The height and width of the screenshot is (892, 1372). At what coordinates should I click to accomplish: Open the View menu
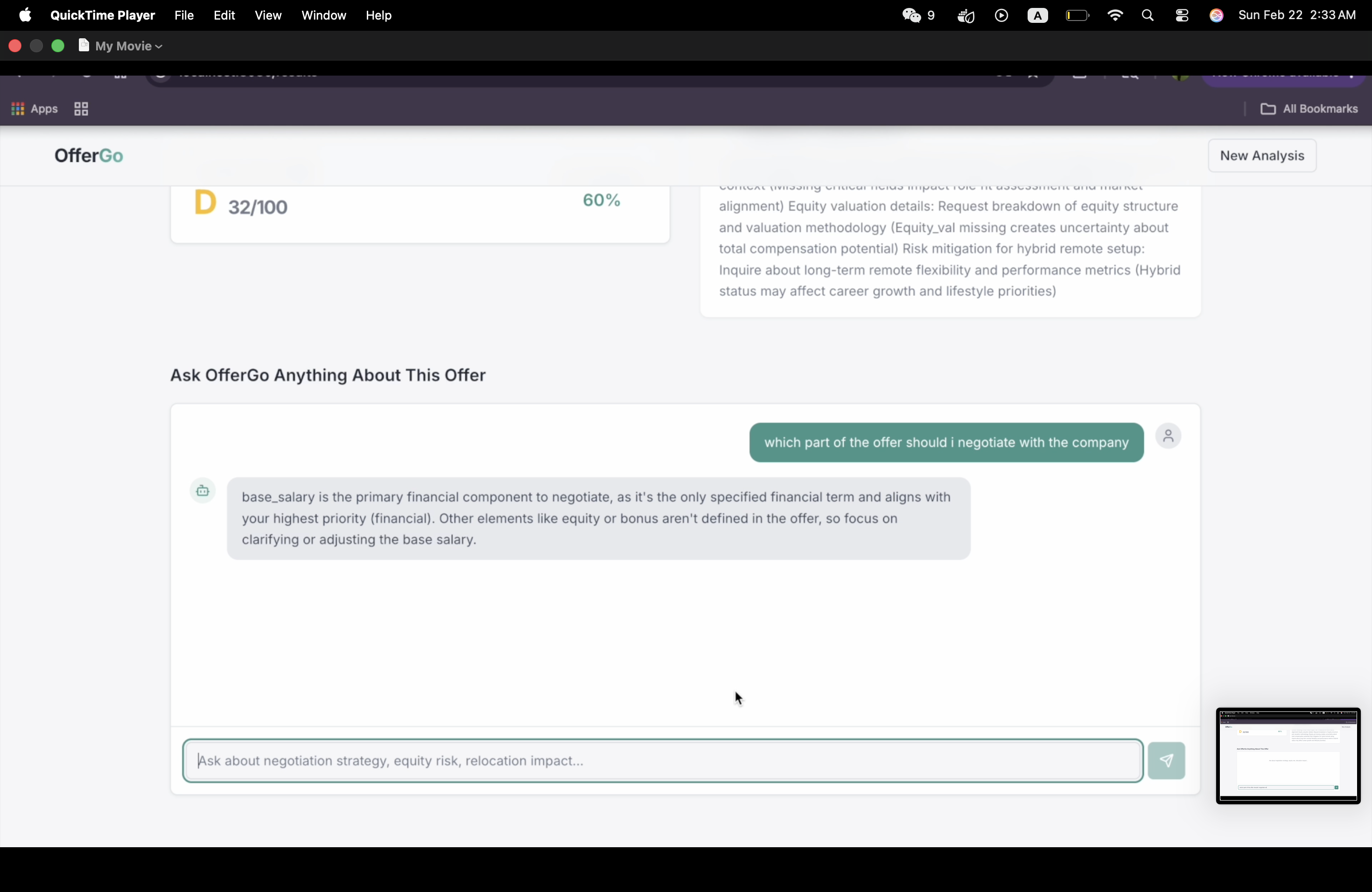(268, 15)
